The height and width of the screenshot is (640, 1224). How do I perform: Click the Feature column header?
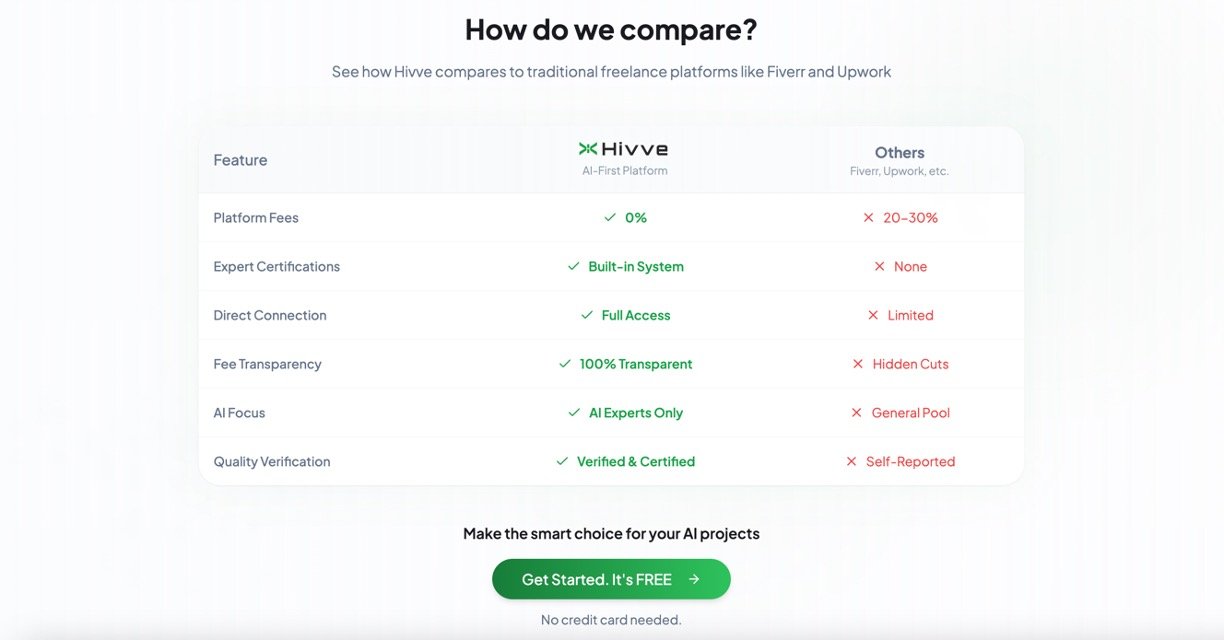(x=240, y=160)
